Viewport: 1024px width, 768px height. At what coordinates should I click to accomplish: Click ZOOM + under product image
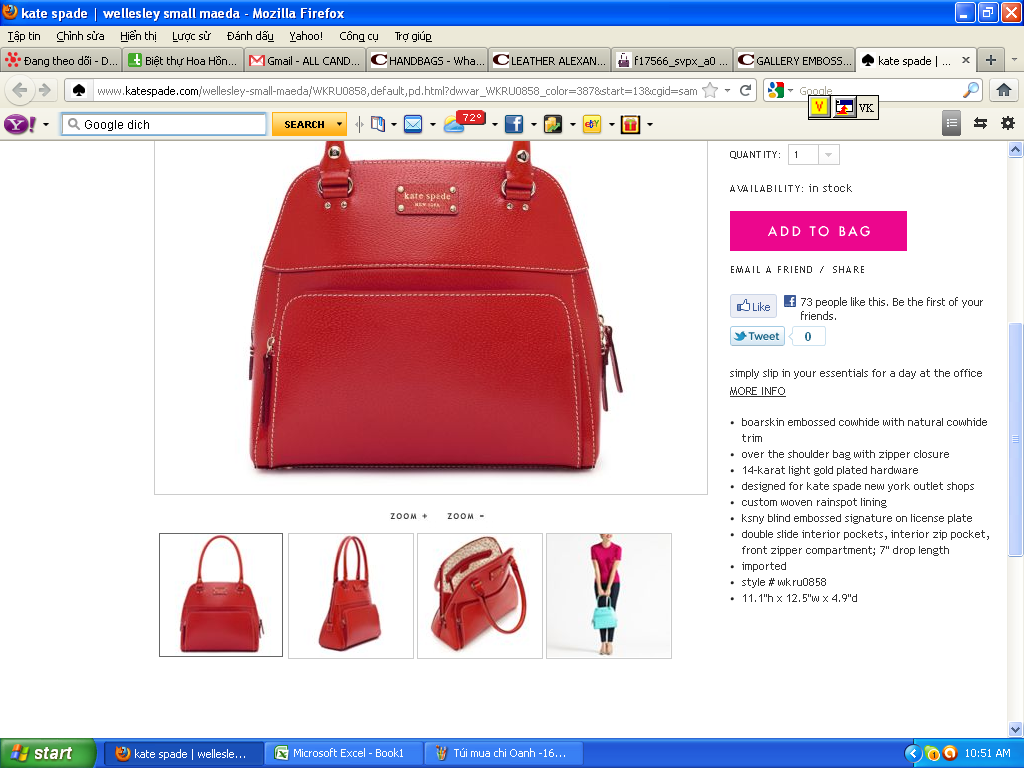click(409, 516)
